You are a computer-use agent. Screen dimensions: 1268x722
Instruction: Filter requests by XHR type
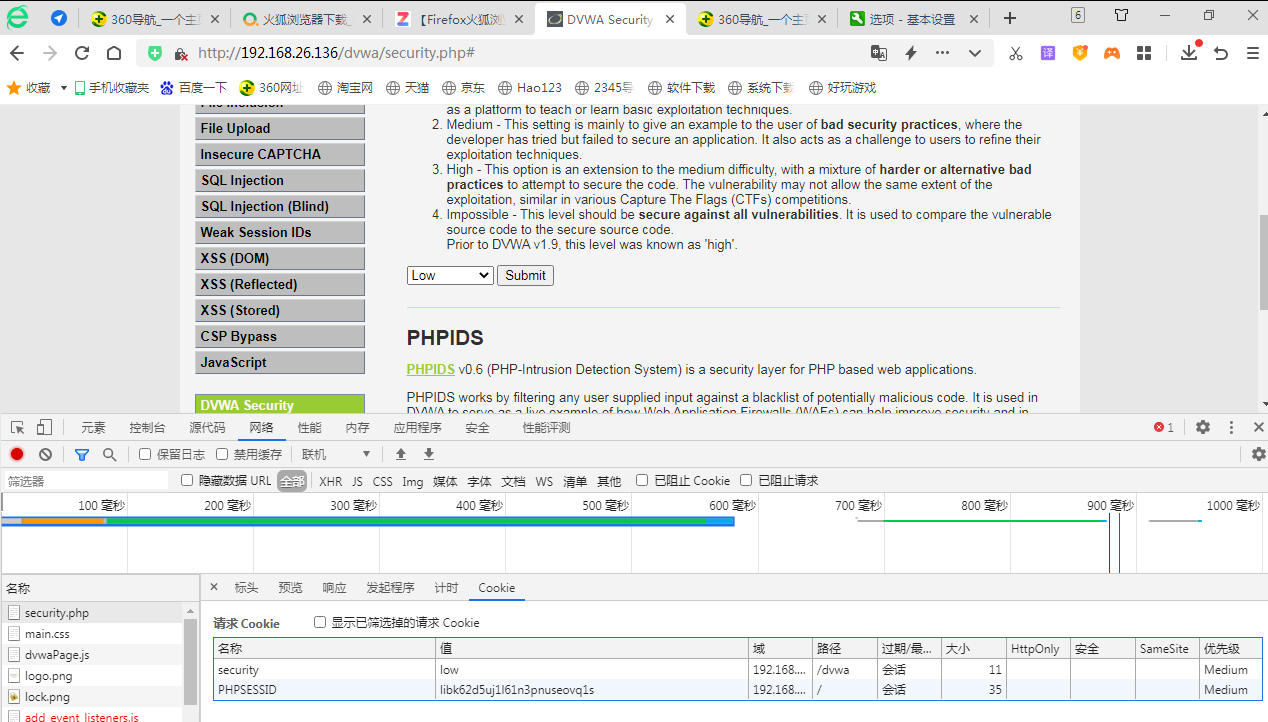(330, 481)
